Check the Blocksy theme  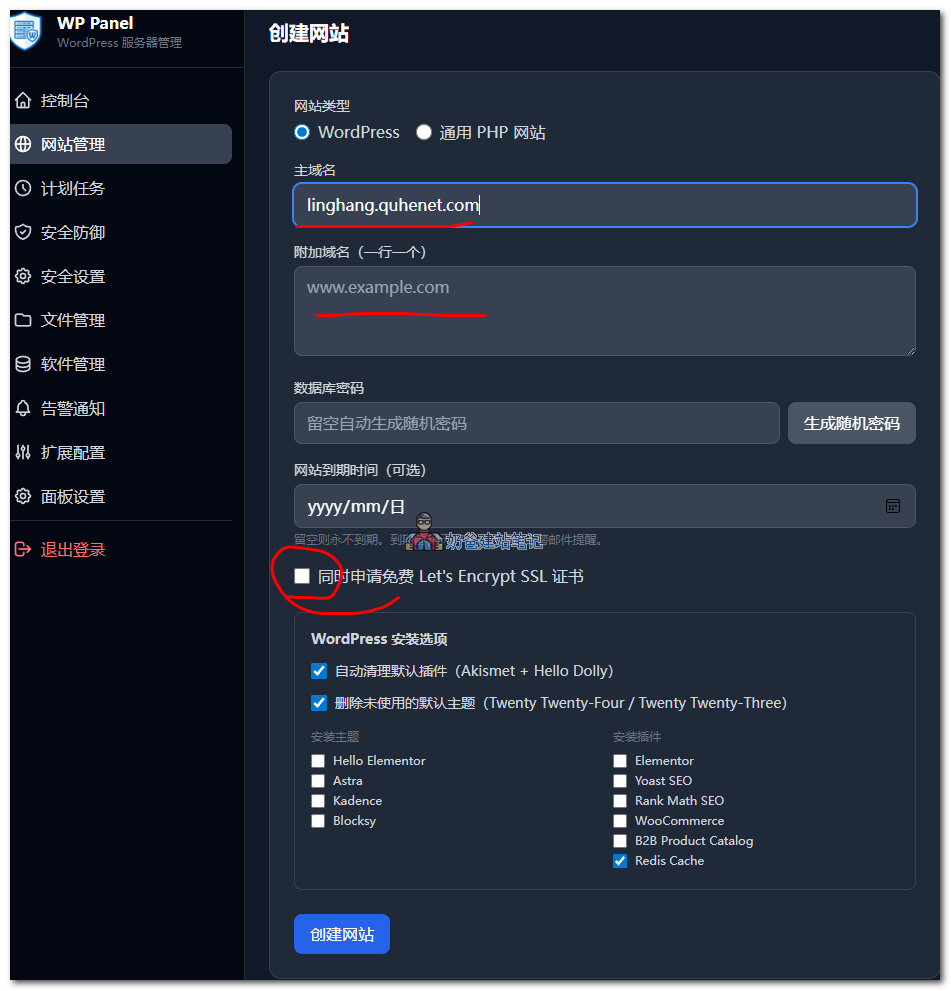[318, 821]
